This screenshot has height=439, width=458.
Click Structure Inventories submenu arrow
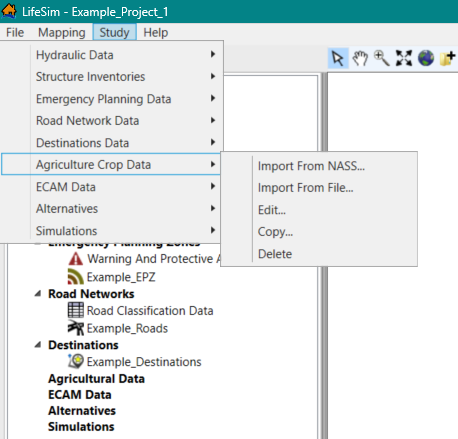point(213,76)
